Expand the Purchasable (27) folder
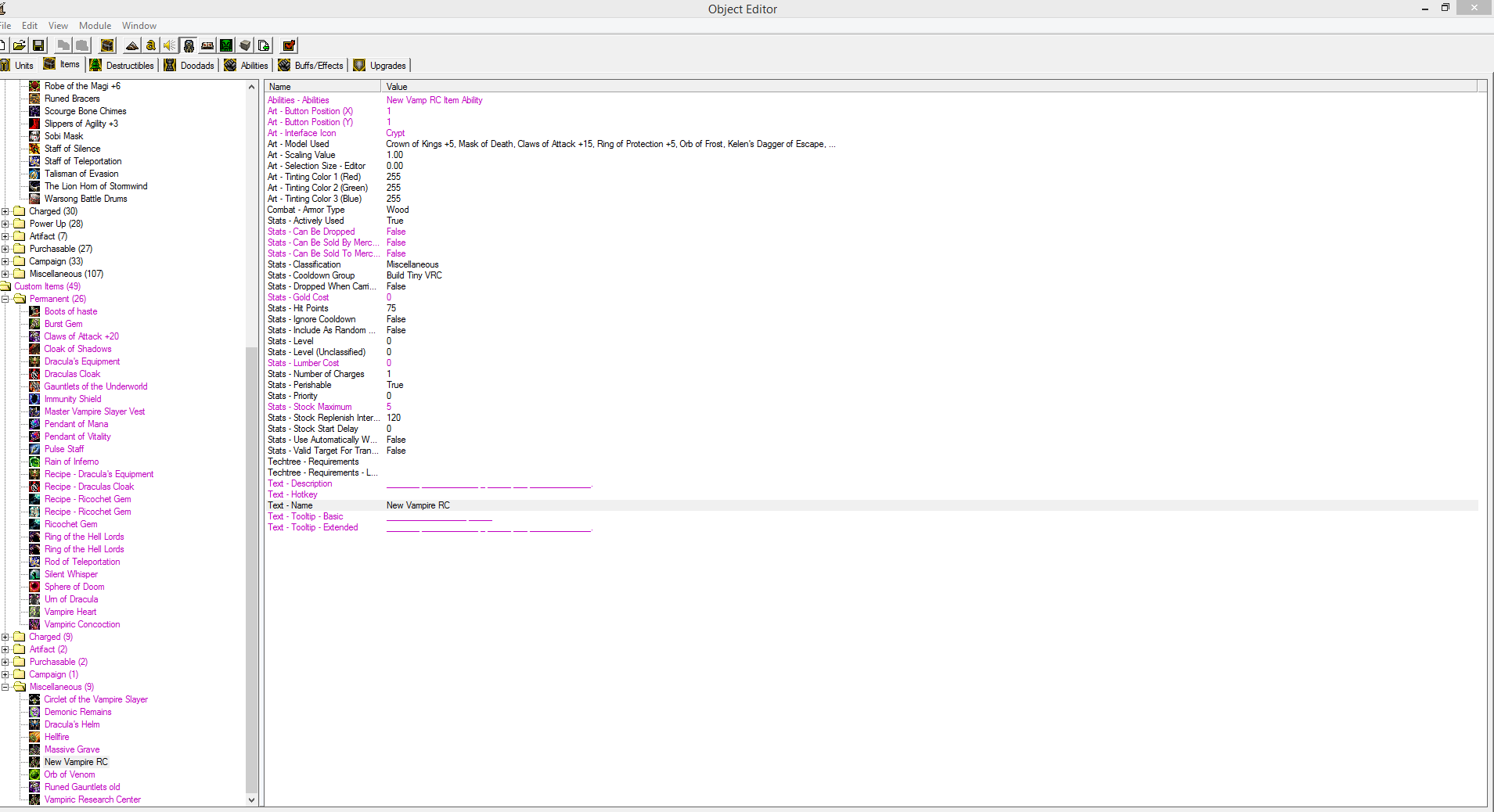The image size is (1494, 812). coord(5,249)
